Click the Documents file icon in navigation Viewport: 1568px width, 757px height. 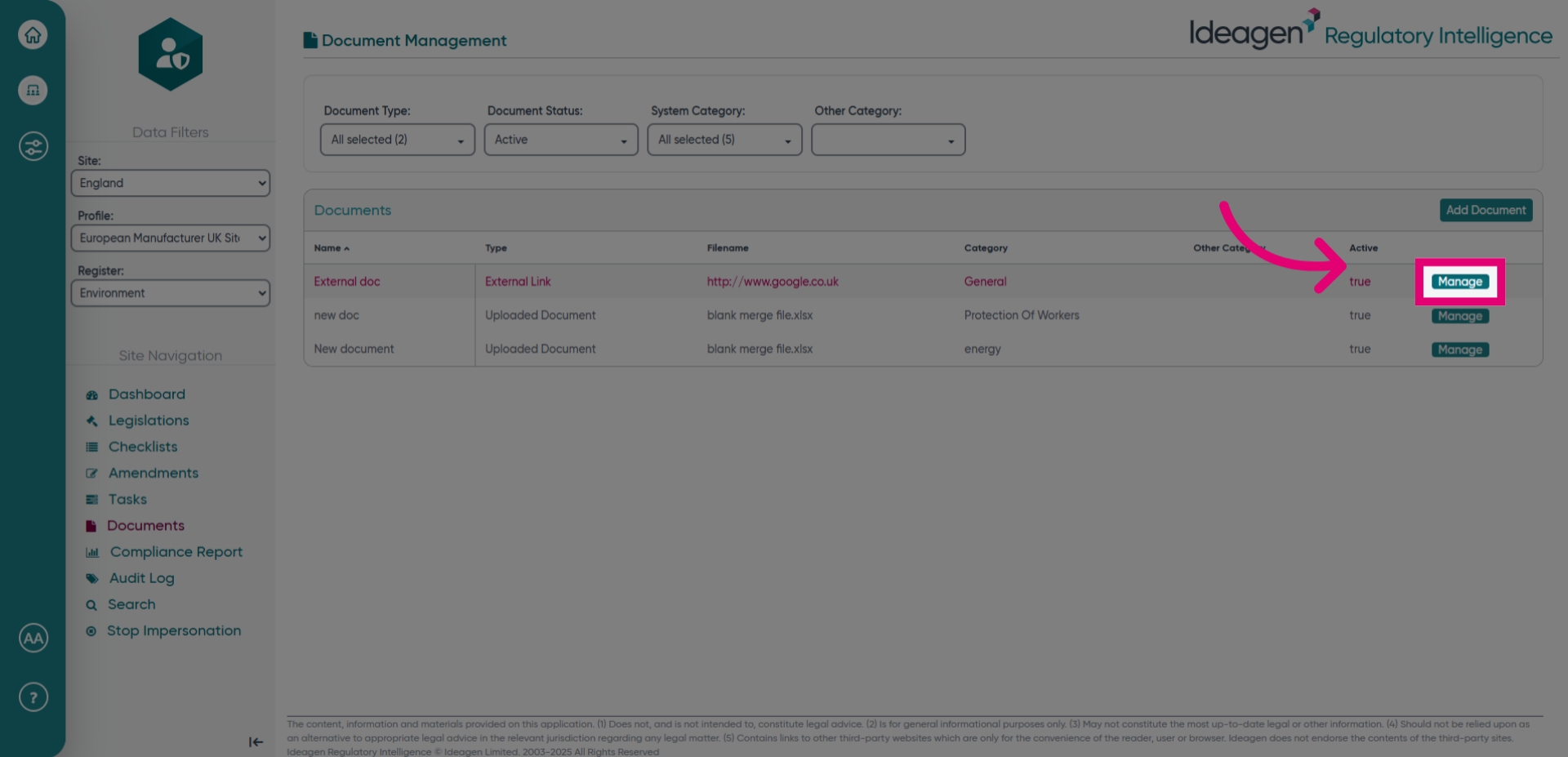(x=91, y=526)
